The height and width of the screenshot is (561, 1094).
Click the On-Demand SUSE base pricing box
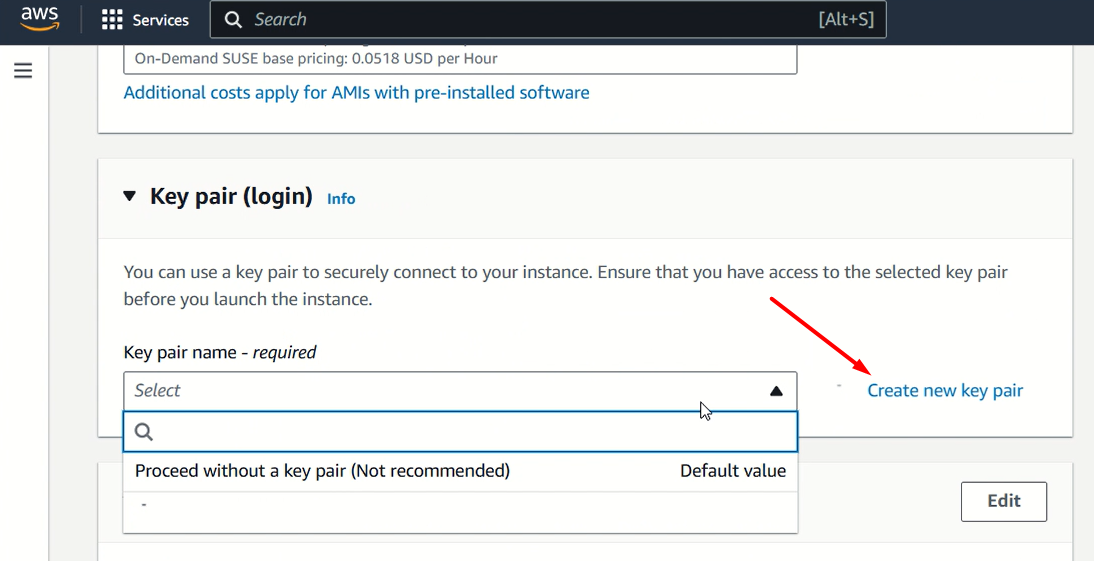coord(460,59)
